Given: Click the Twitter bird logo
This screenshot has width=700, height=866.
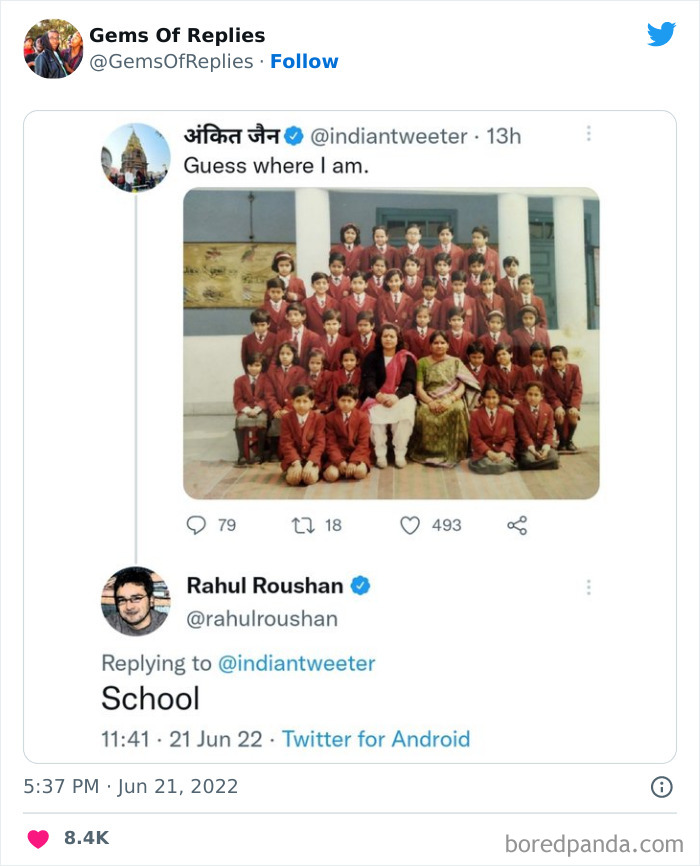Looking at the screenshot, I should tap(661, 34).
